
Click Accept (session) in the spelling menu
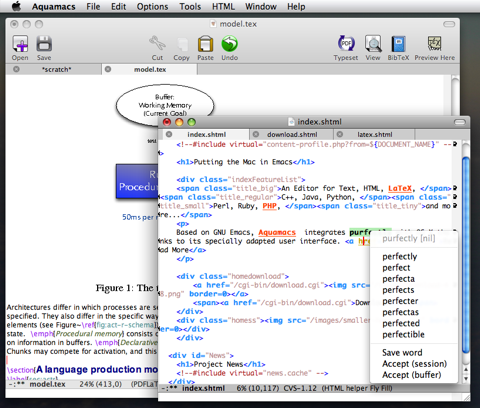point(414,364)
